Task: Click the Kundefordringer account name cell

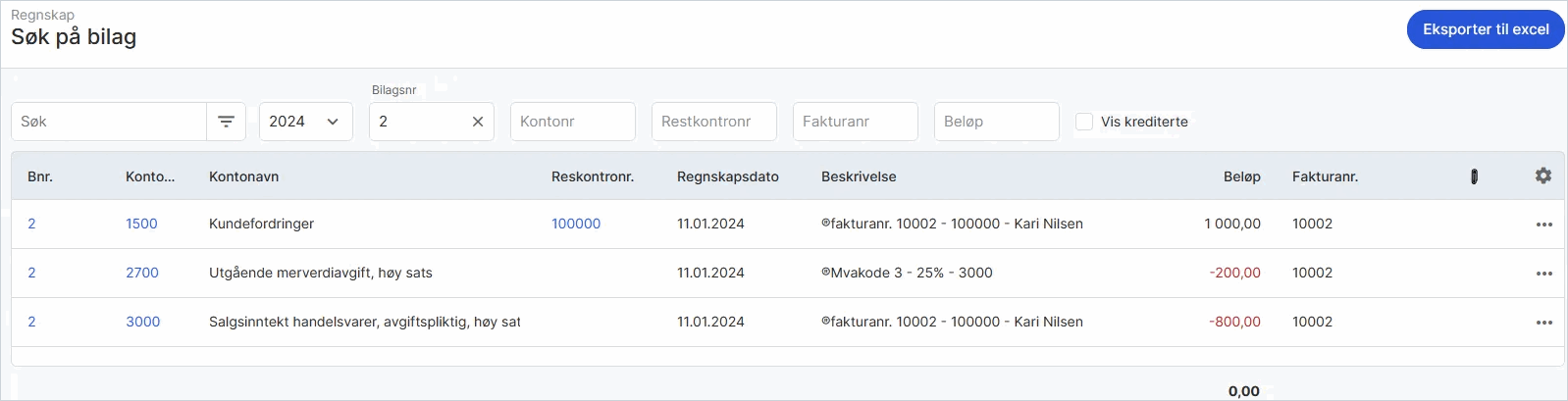Action: [261, 224]
